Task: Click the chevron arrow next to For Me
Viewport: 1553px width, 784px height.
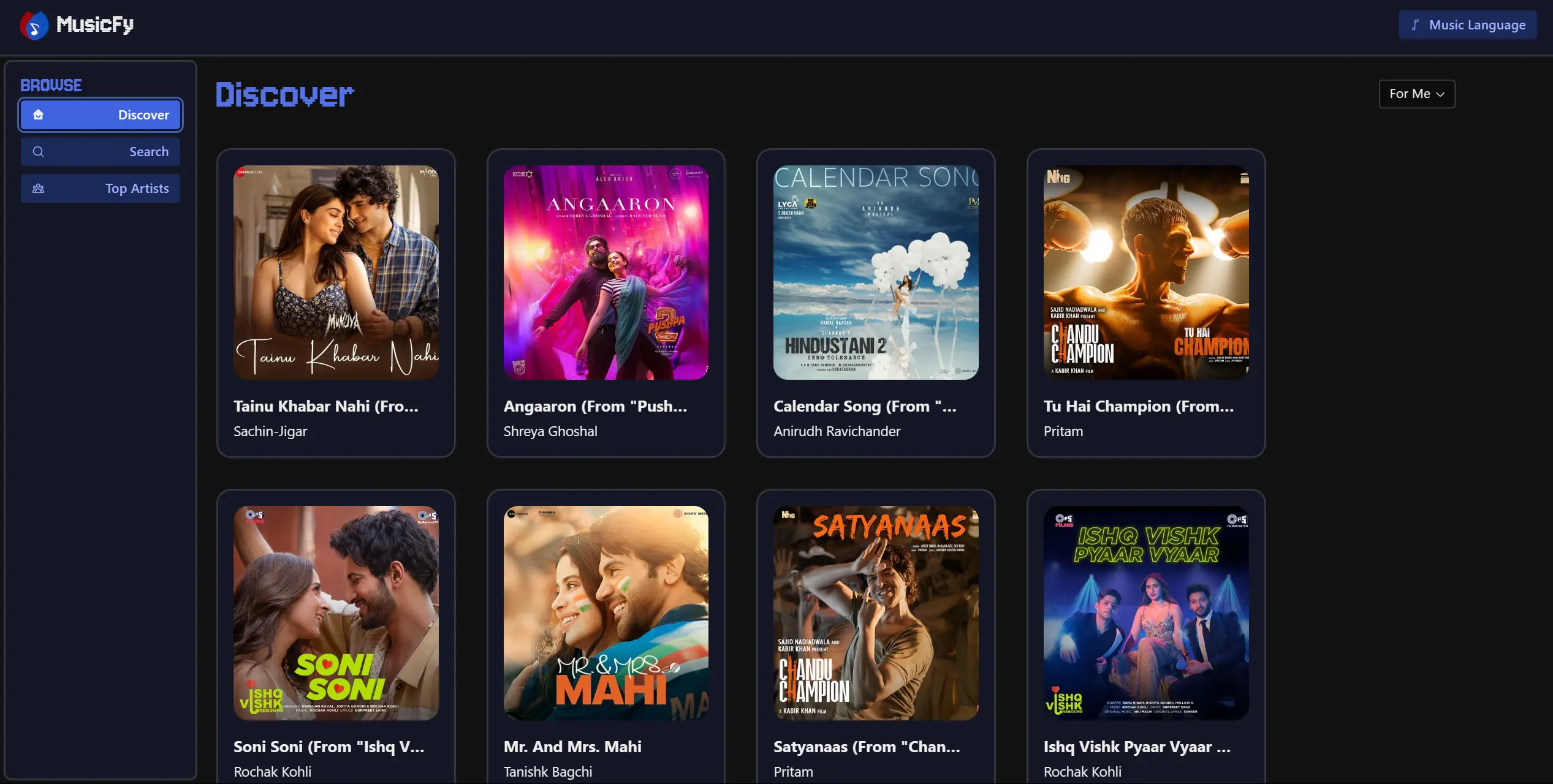Action: click(x=1440, y=94)
